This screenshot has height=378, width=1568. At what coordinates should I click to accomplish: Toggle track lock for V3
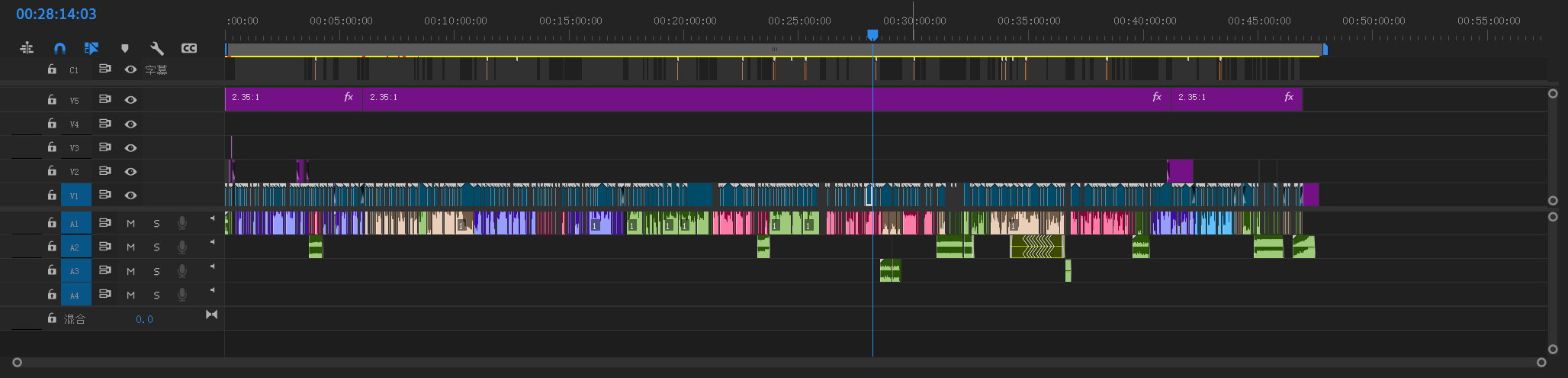52,147
